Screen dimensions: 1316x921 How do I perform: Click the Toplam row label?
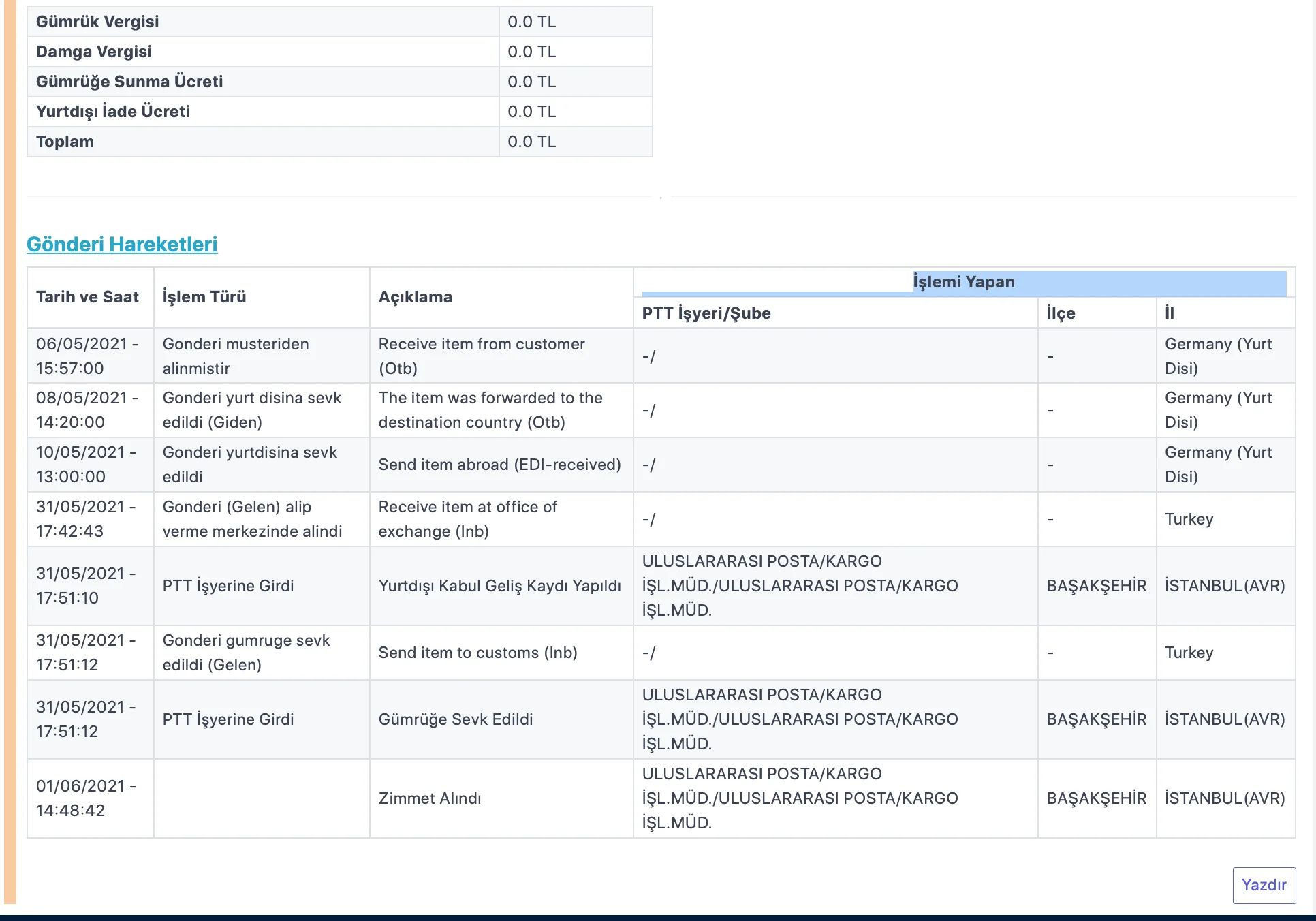click(65, 142)
